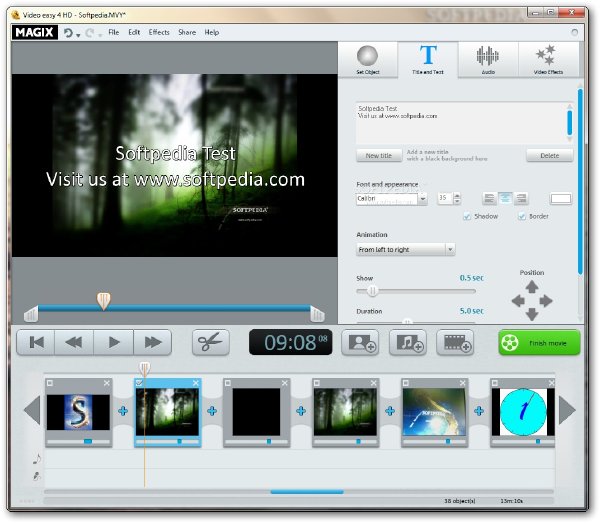Click the Show time slider handle
The width and height of the screenshot is (600, 523).
point(372,291)
